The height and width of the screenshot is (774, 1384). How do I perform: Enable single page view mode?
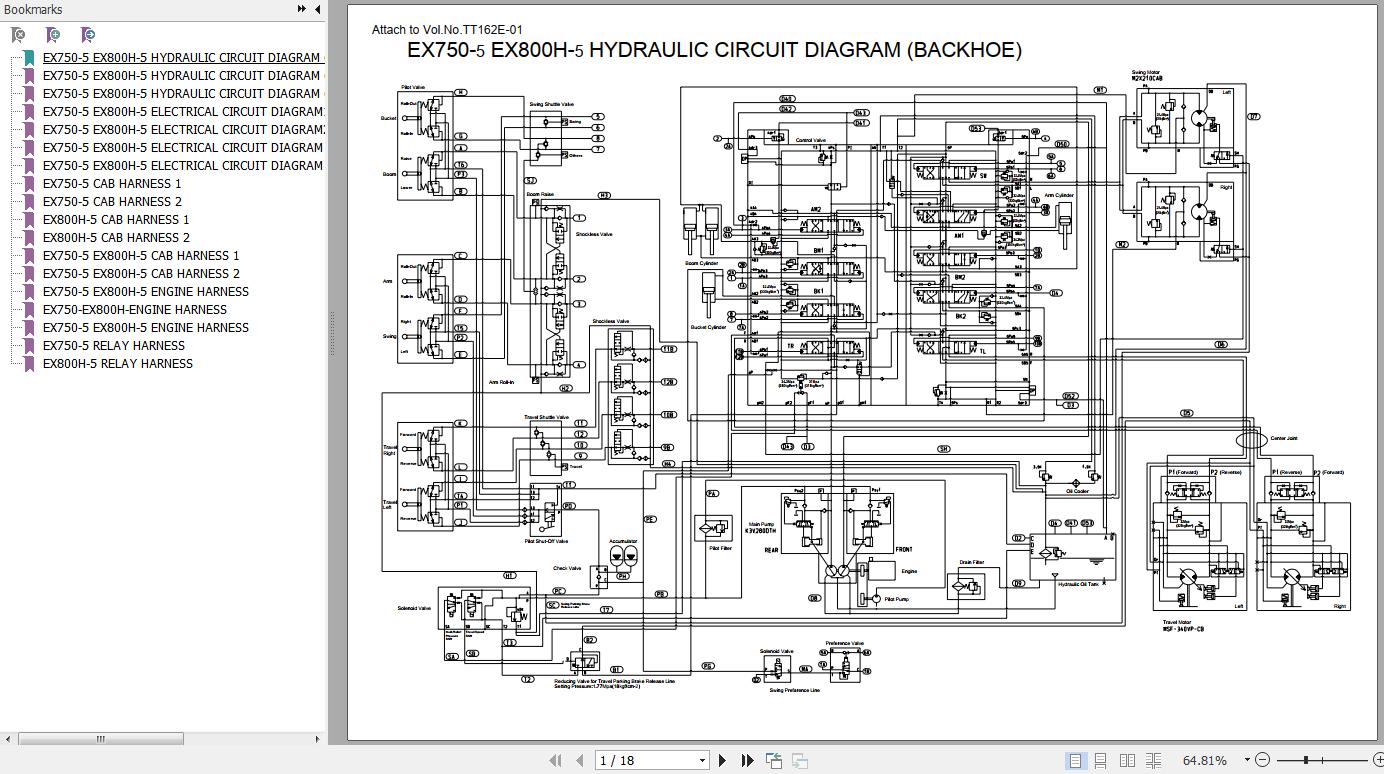point(1075,761)
